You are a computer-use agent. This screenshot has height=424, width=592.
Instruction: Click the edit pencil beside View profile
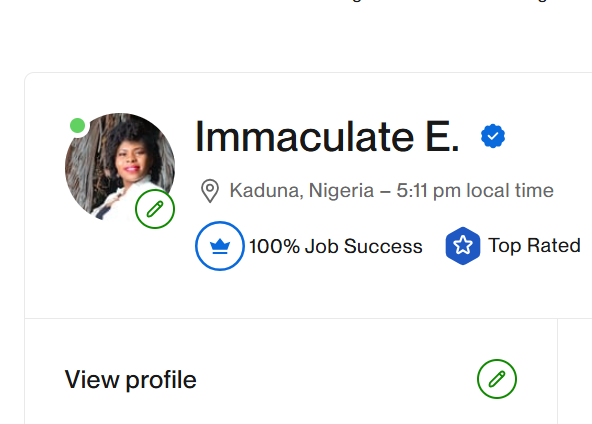point(497,379)
